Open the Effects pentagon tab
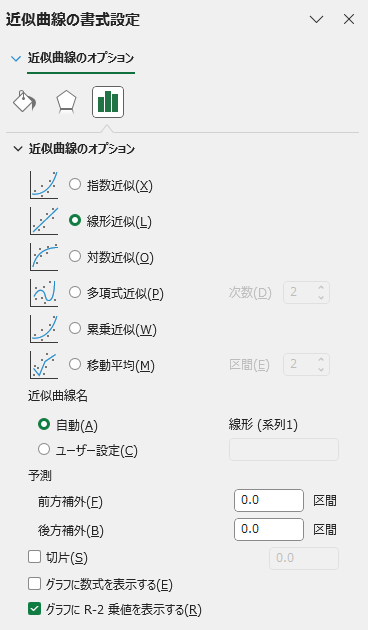This screenshot has height=630, width=368. coord(66,102)
